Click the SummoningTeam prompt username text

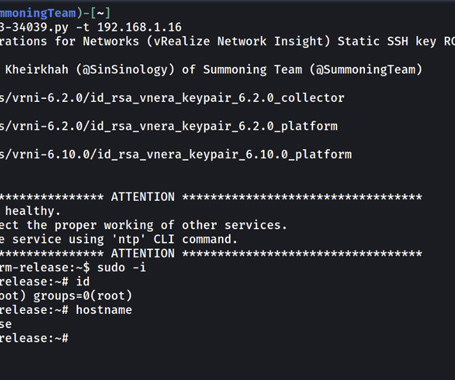coord(38,13)
